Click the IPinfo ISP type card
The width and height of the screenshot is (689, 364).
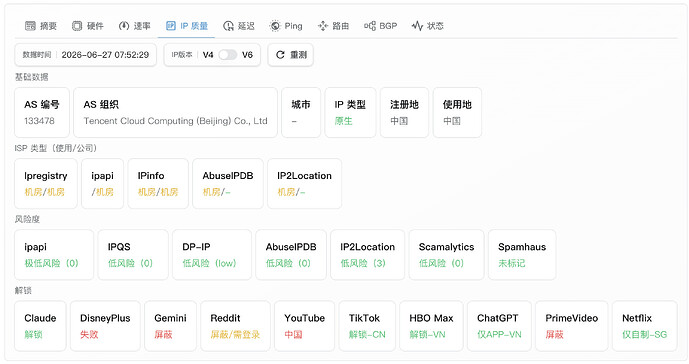coord(158,184)
